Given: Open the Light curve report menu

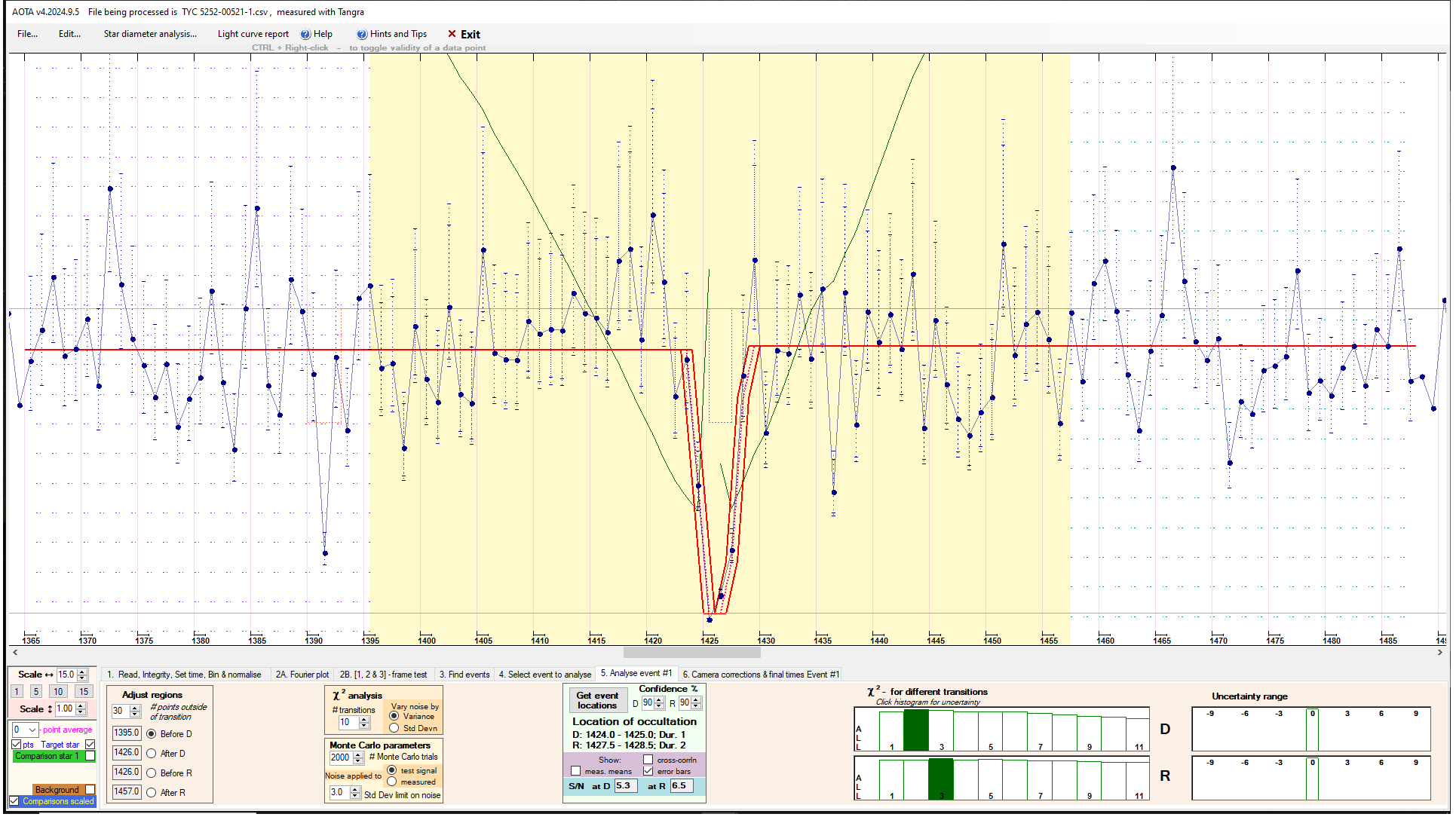Looking at the screenshot, I should coord(253,34).
